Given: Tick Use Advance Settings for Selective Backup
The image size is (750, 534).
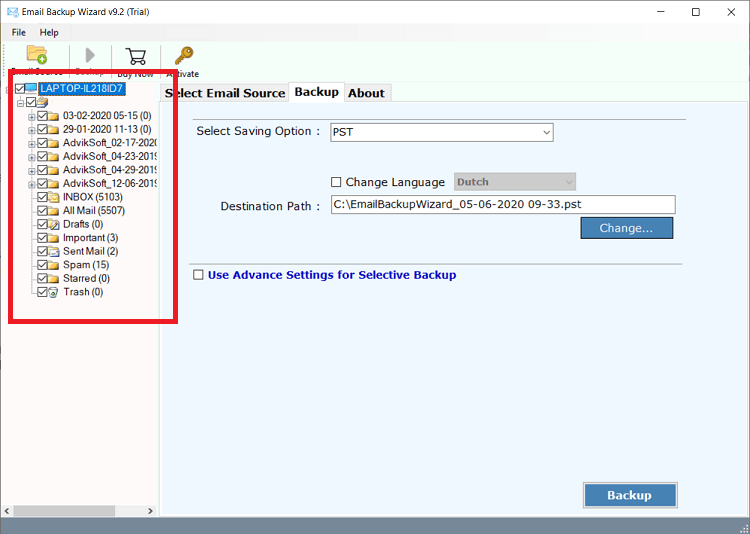Looking at the screenshot, I should (198, 275).
